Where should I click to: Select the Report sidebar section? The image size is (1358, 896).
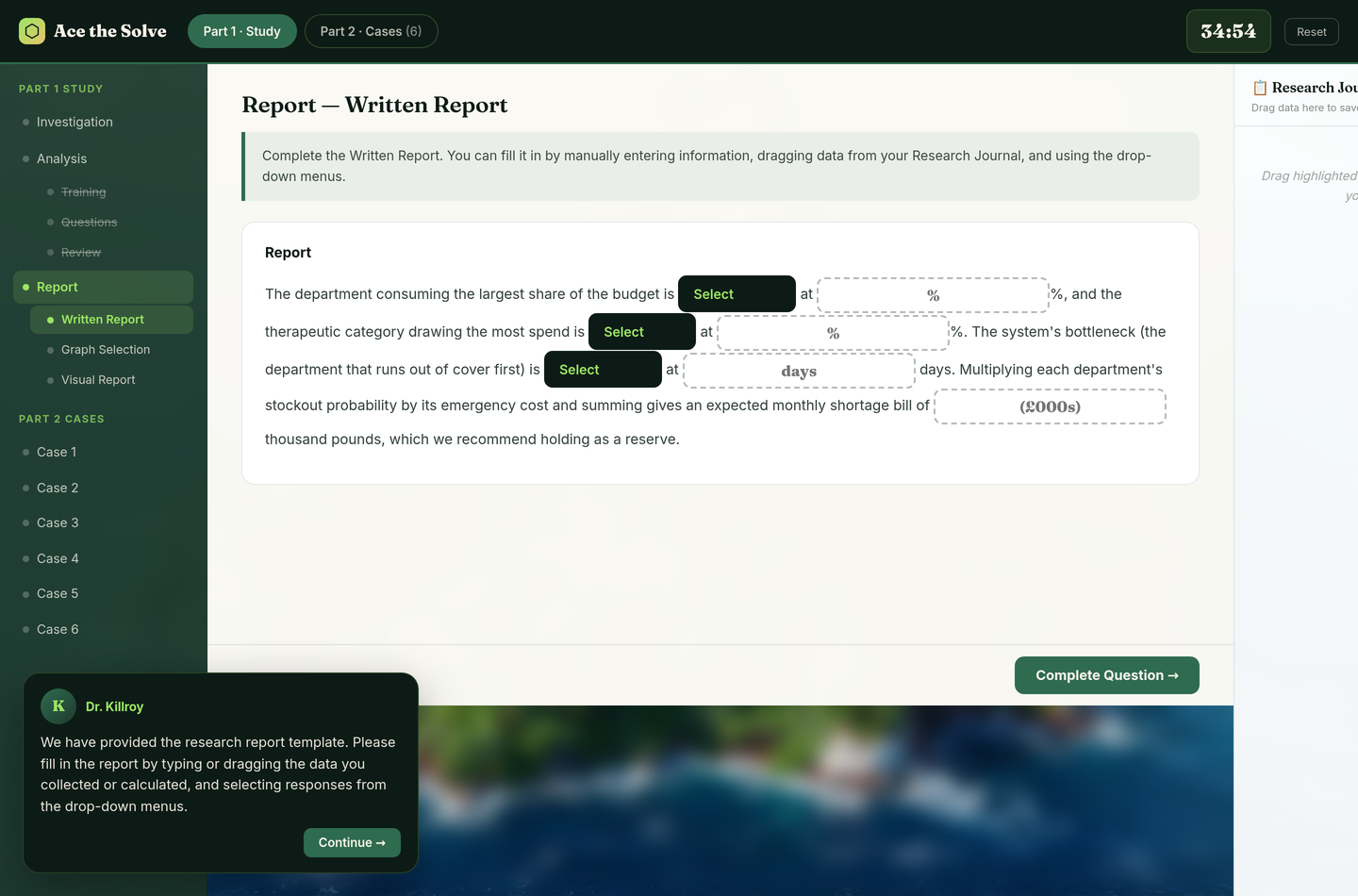click(x=103, y=287)
